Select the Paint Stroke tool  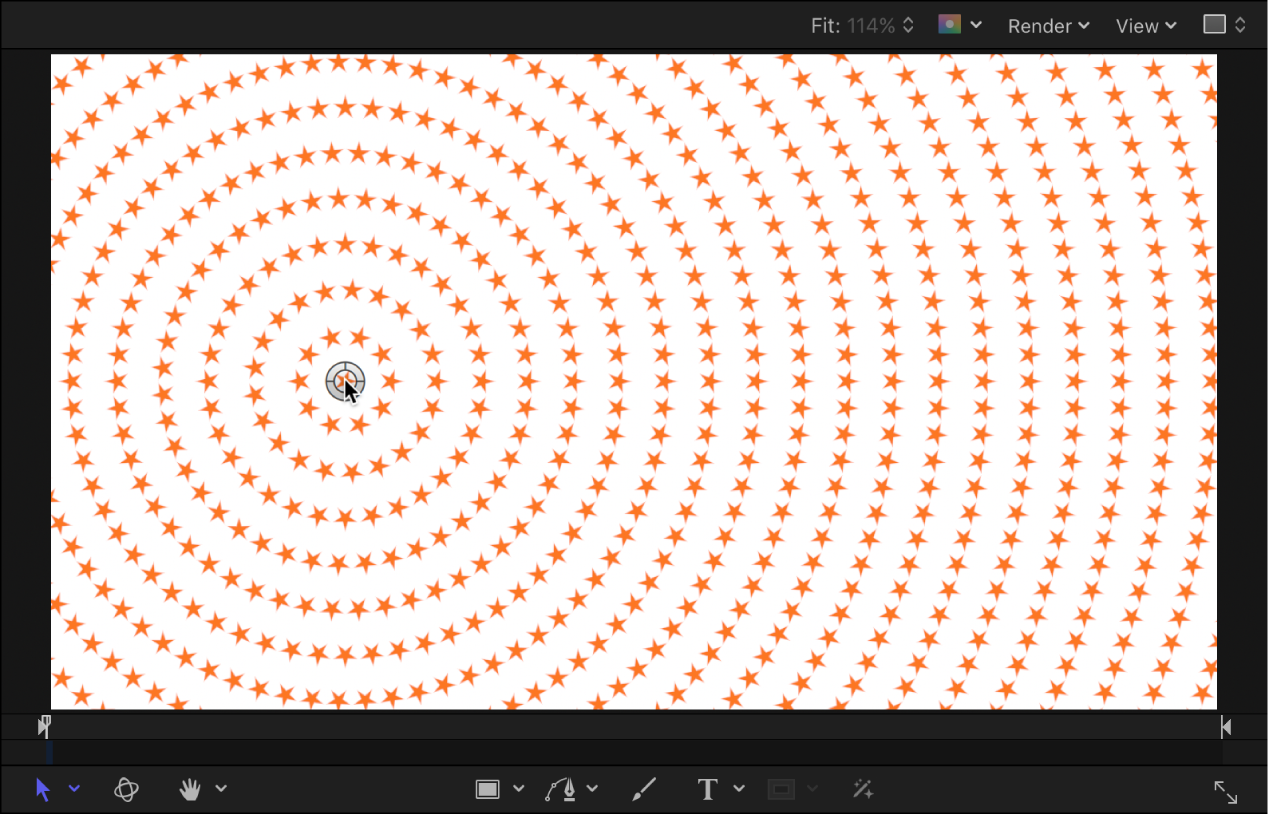coord(643,788)
